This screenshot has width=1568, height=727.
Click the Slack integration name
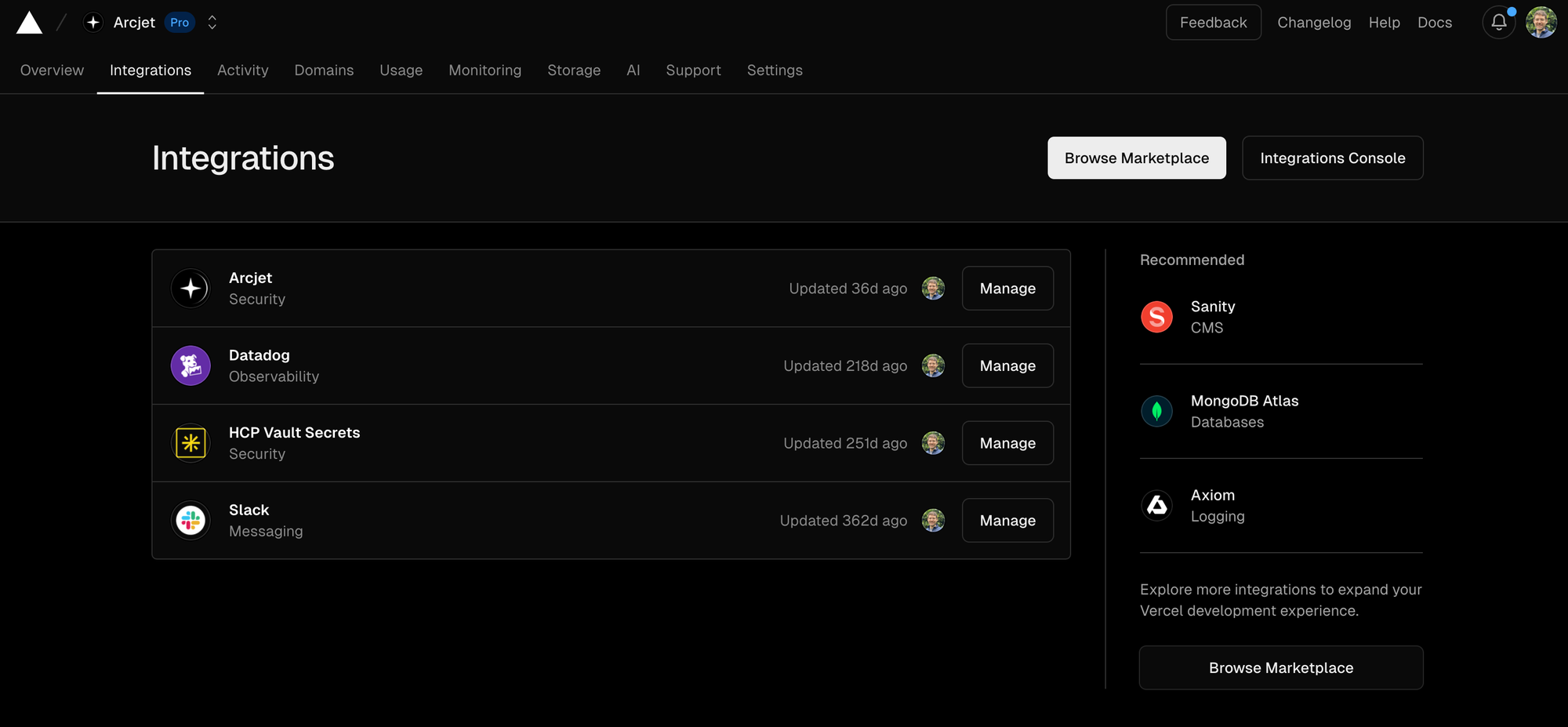tap(249, 511)
